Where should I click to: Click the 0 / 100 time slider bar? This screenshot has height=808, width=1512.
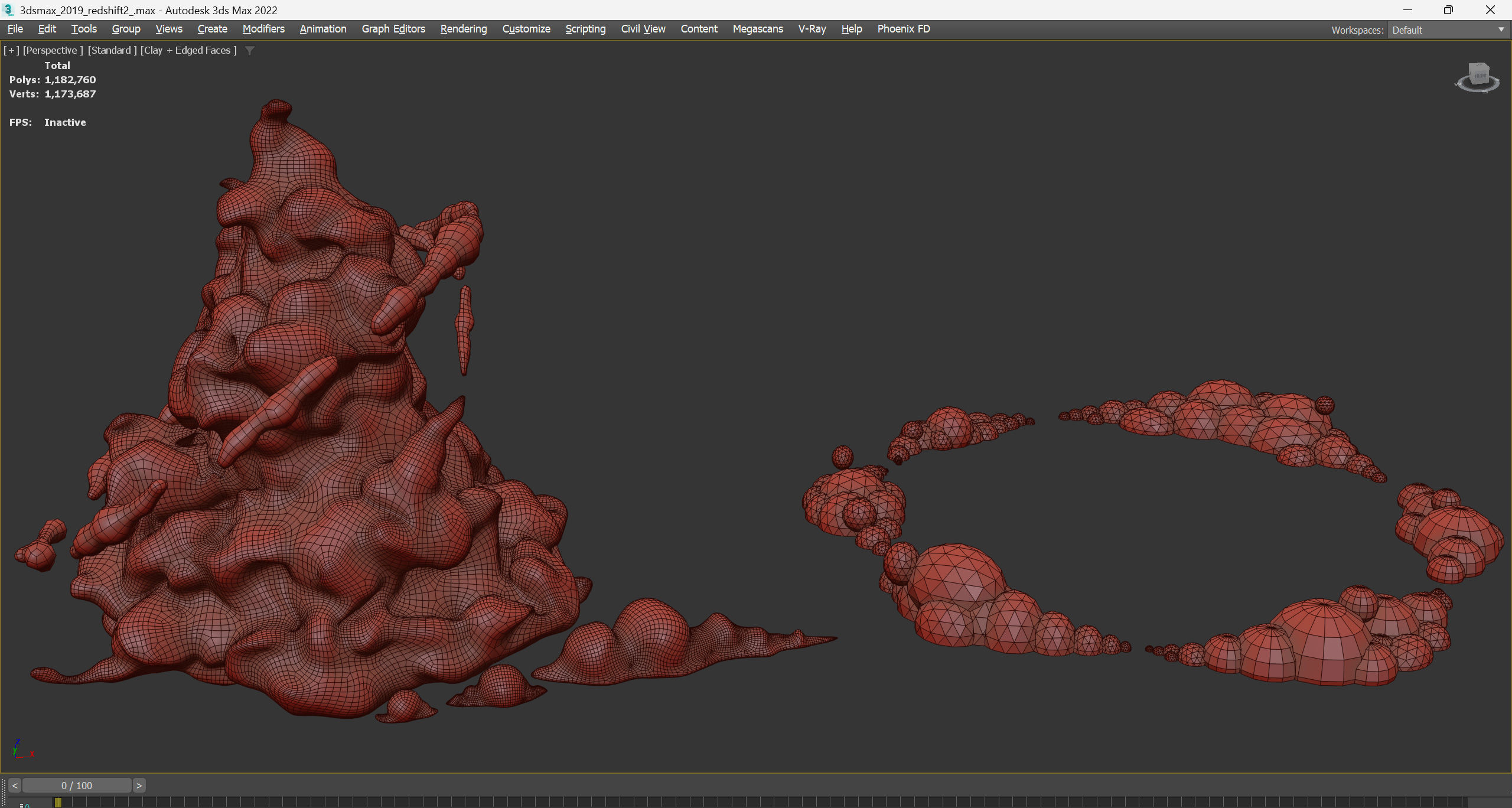77,786
